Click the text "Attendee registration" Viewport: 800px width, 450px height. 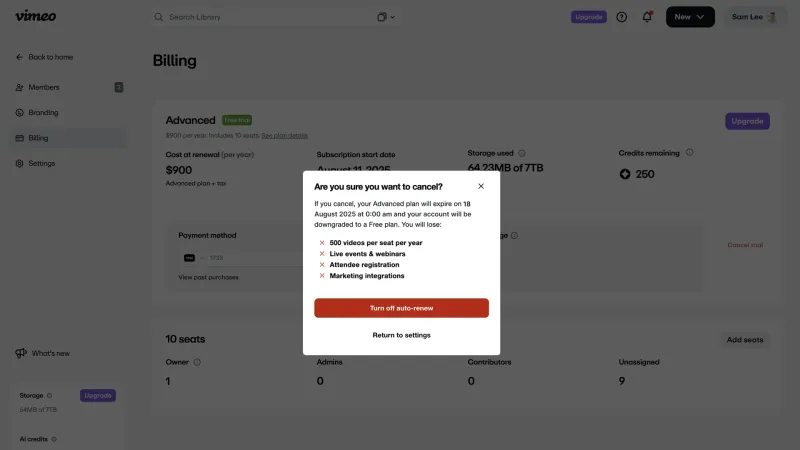(364, 265)
